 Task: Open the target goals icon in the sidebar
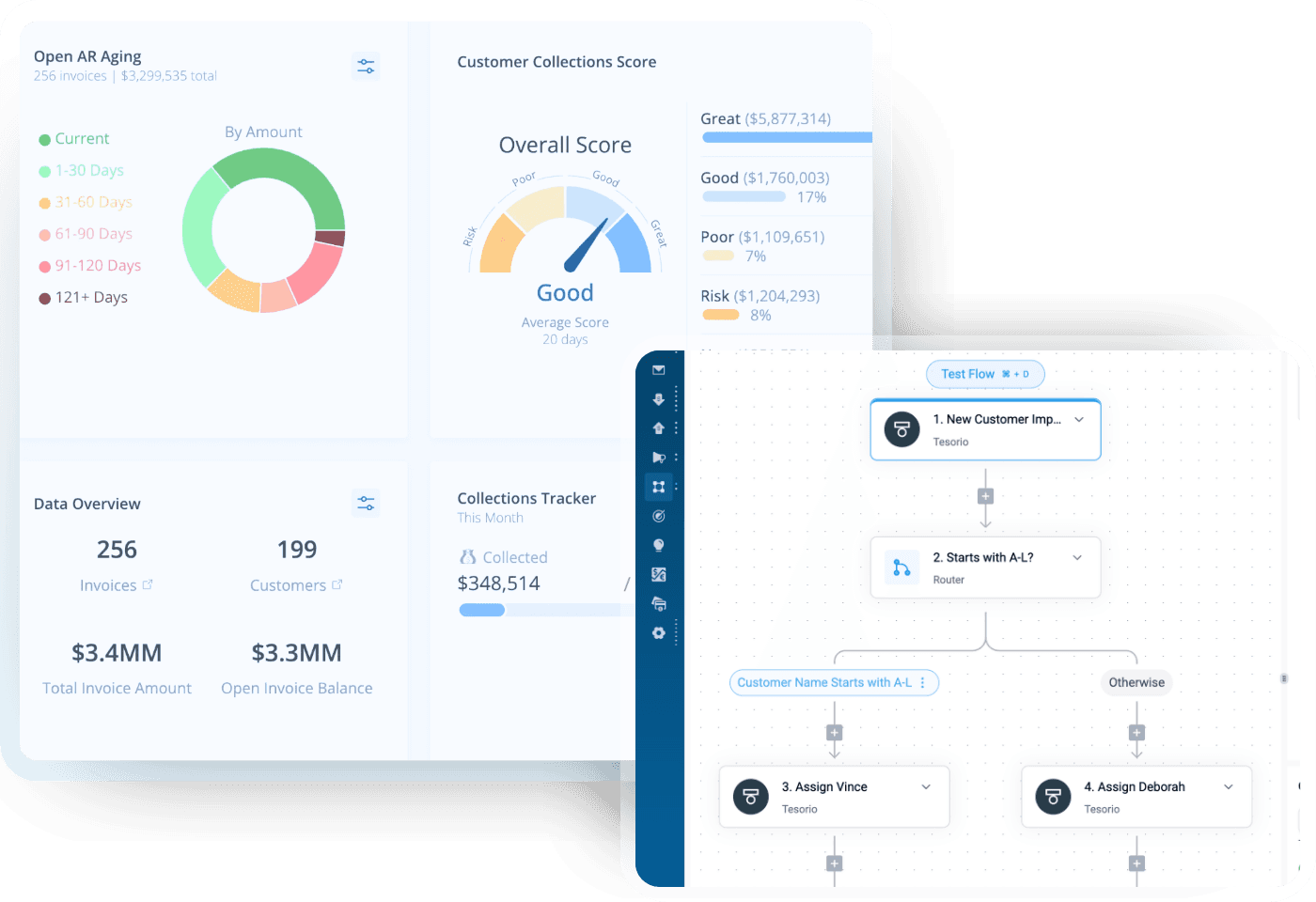658,516
